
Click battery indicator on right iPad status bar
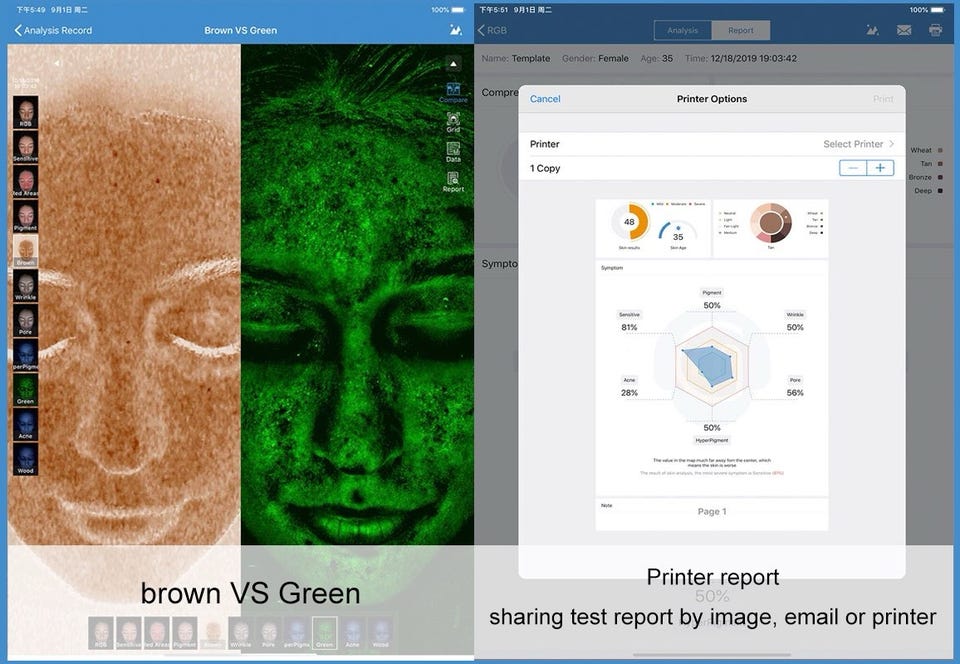tap(937, 10)
